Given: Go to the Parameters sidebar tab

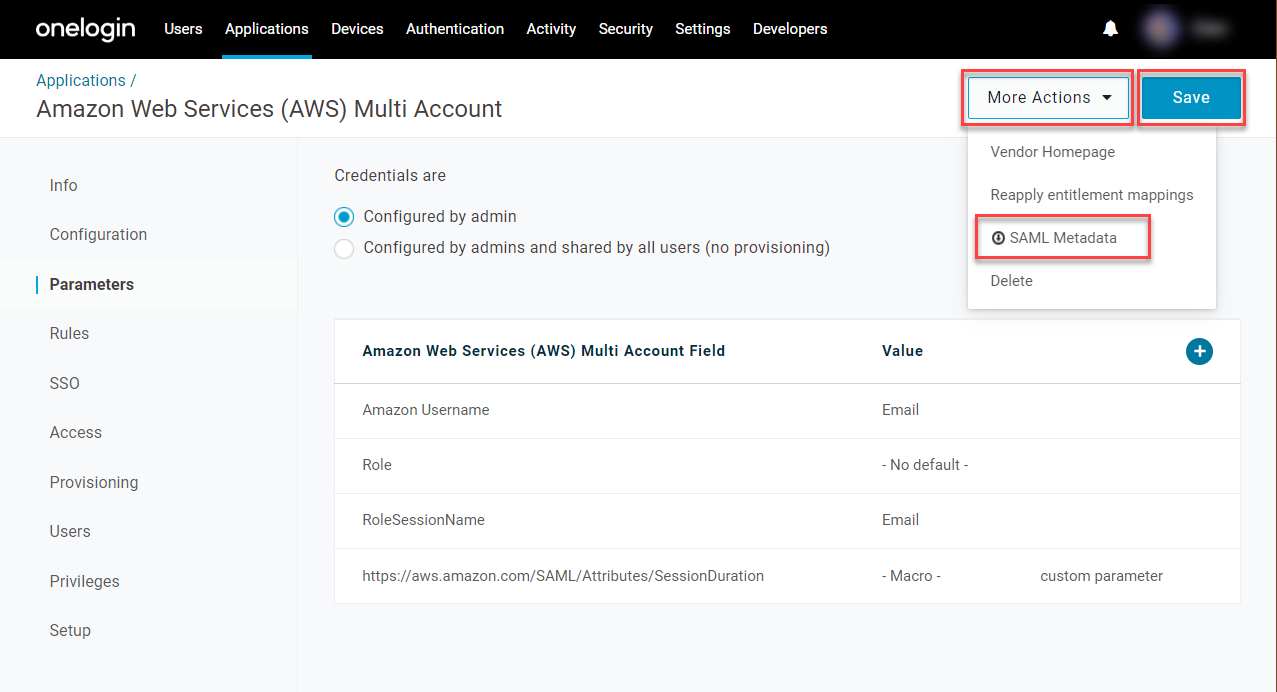Looking at the screenshot, I should [91, 284].
